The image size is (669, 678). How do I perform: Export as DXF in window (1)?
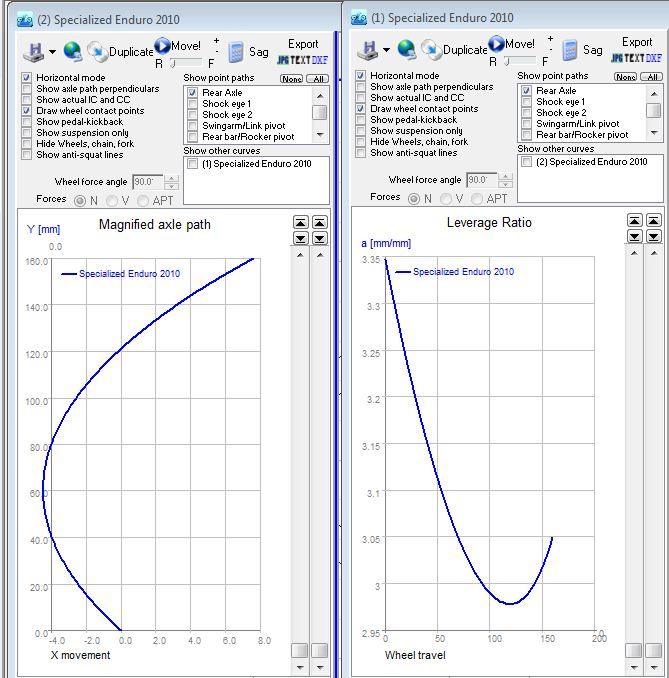click(653, 58)
